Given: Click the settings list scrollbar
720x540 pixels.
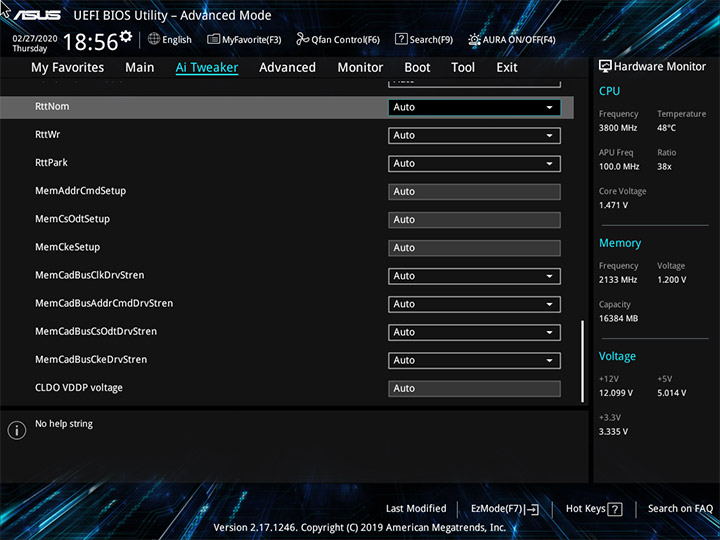Looking at the screenshot, I should pyautogui.click(x=583, y=361).
